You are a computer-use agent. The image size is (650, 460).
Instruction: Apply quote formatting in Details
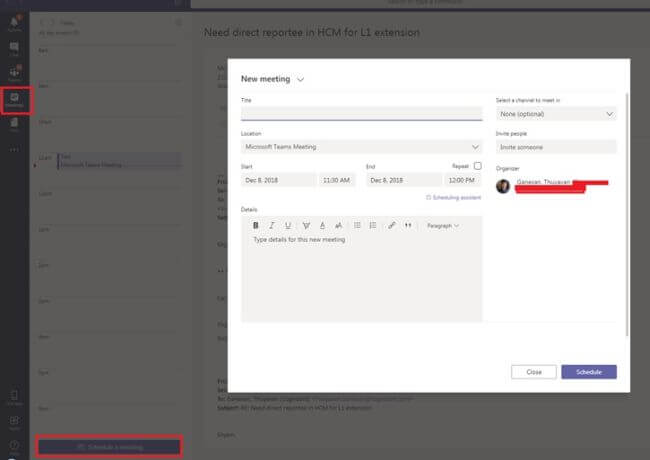click(408, 225)
